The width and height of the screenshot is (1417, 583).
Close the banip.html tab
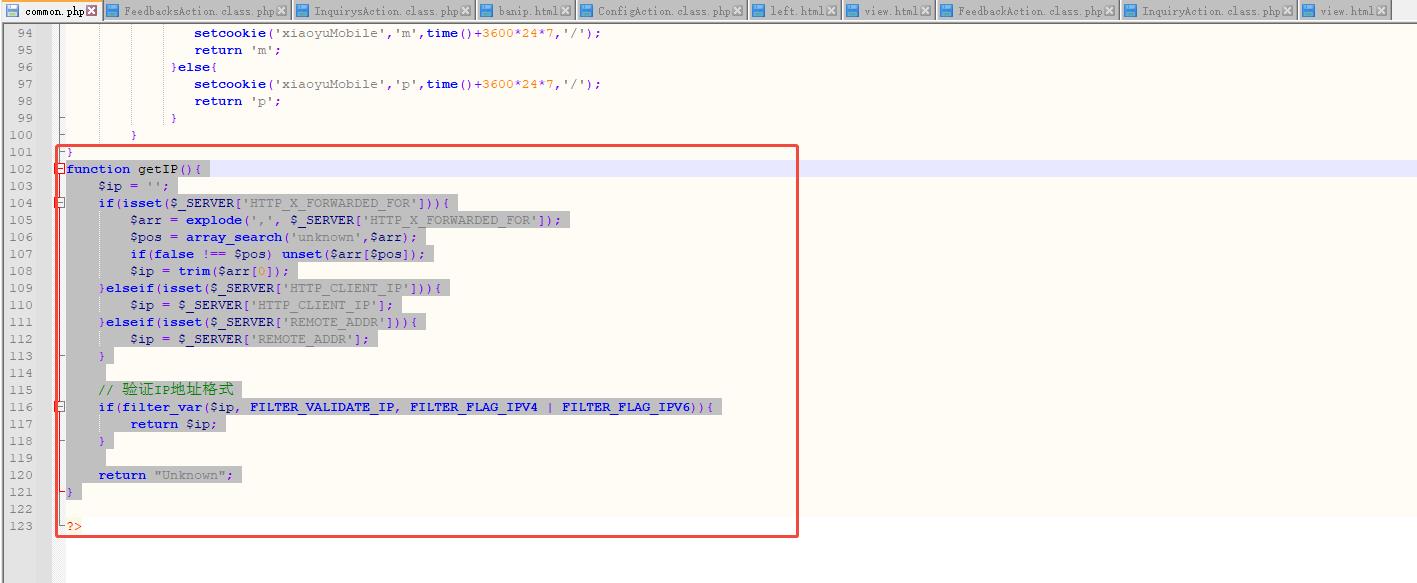(x=566, y=11)
